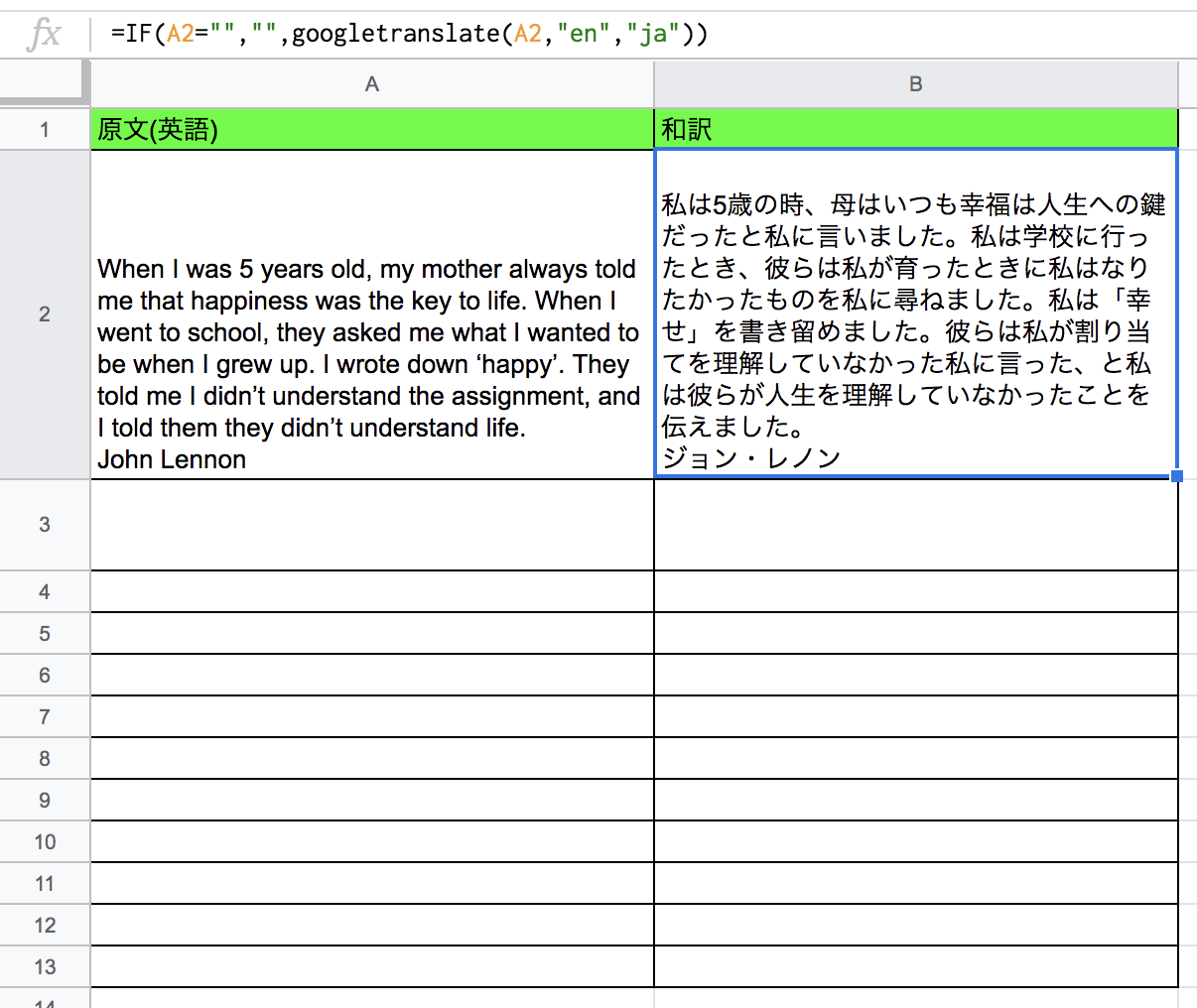Click empty cell B8
1197x1008 pixels.
click(x=916, y=758)
